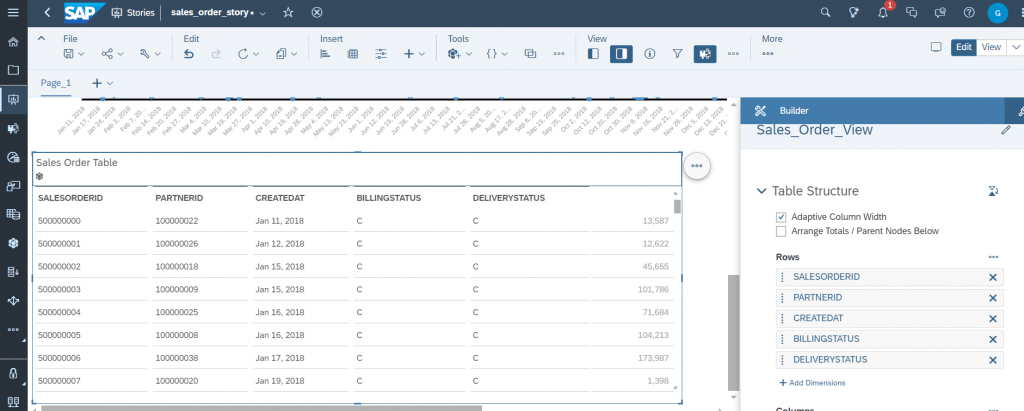This screenshot has height=411, width=1024.
Task: Open the user profile avatar G
Action: pos(997,12)
